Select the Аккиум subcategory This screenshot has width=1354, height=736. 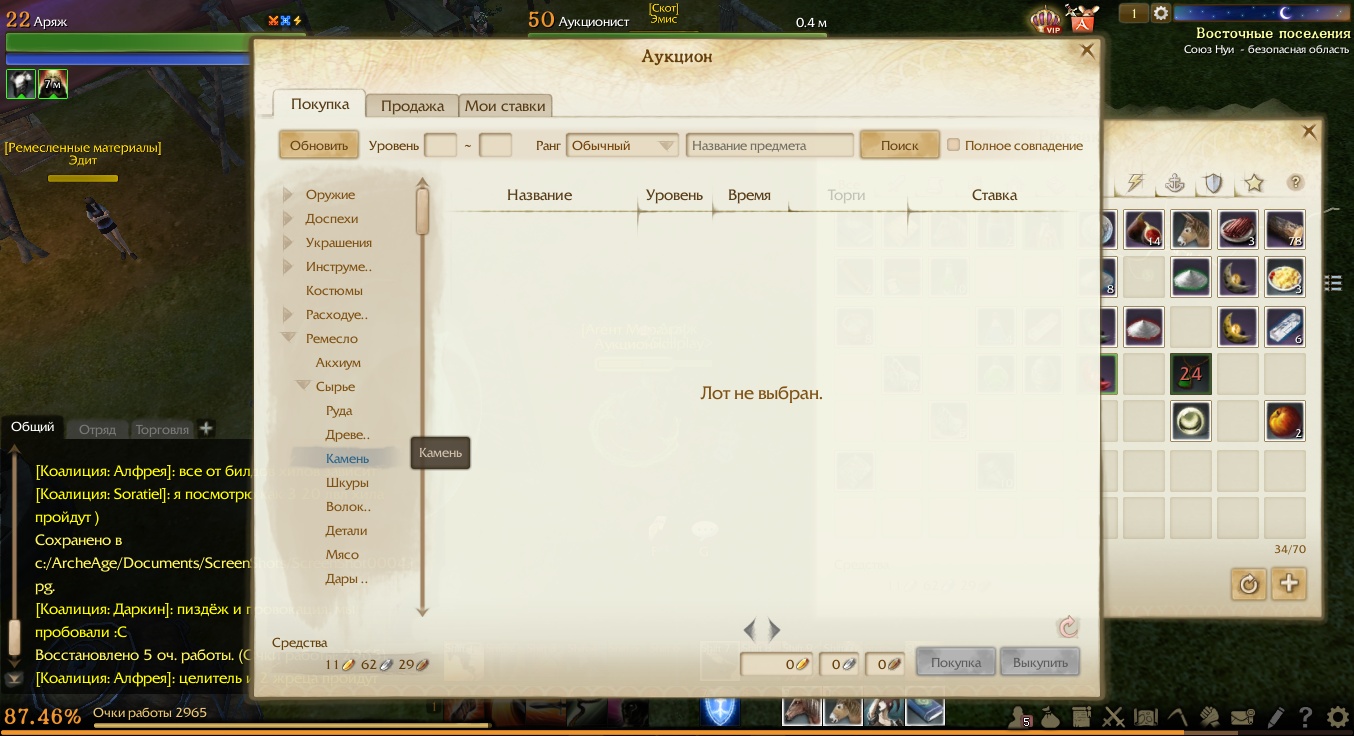[x=338, y=363]
